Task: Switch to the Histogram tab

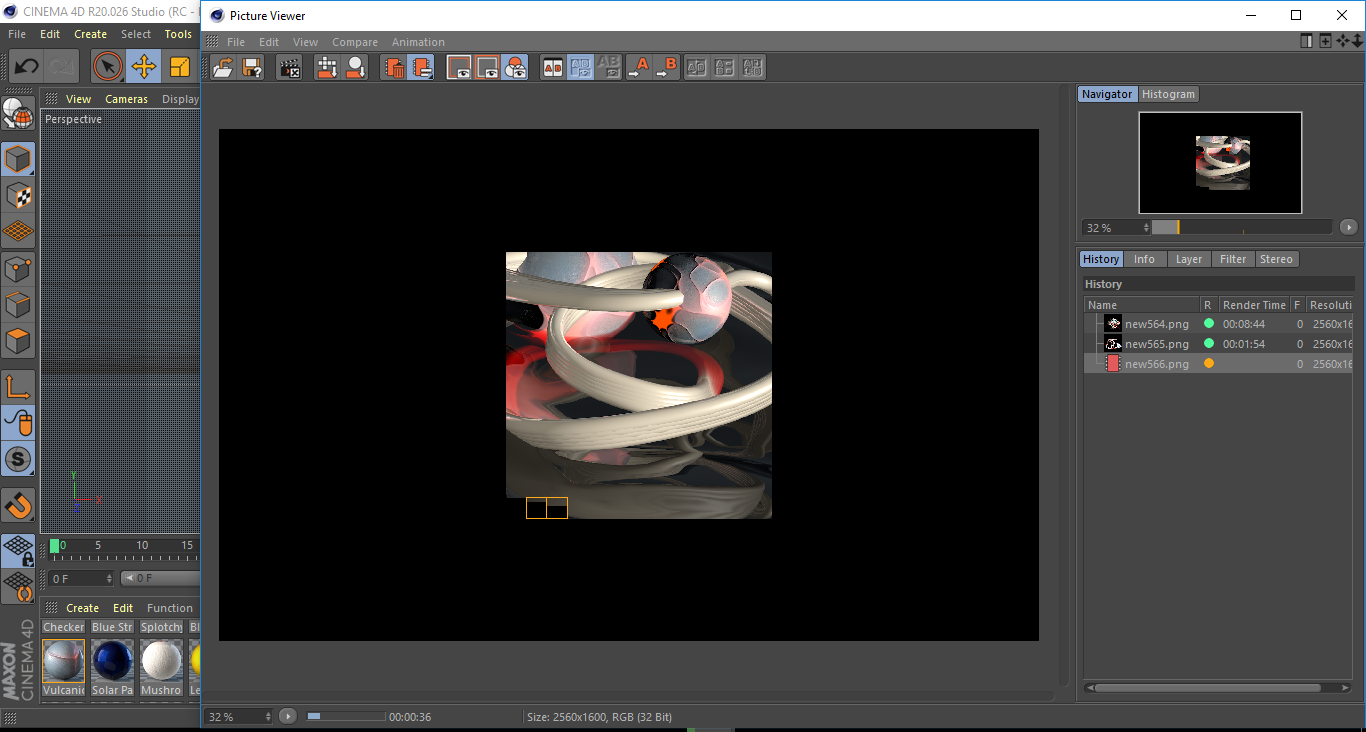Action: [x=1168, y=94]
